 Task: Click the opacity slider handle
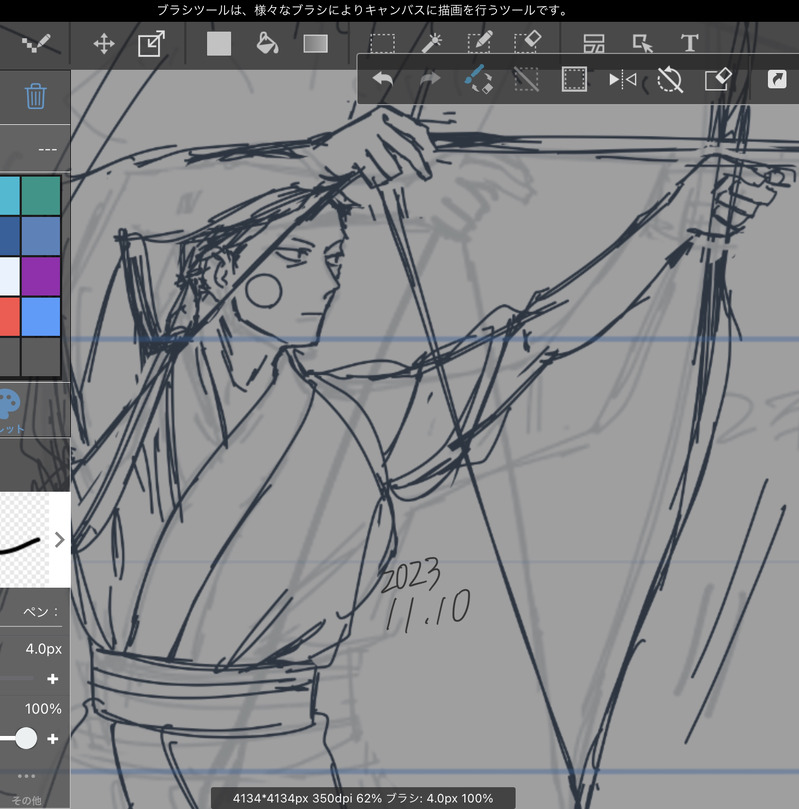(26, 738)
